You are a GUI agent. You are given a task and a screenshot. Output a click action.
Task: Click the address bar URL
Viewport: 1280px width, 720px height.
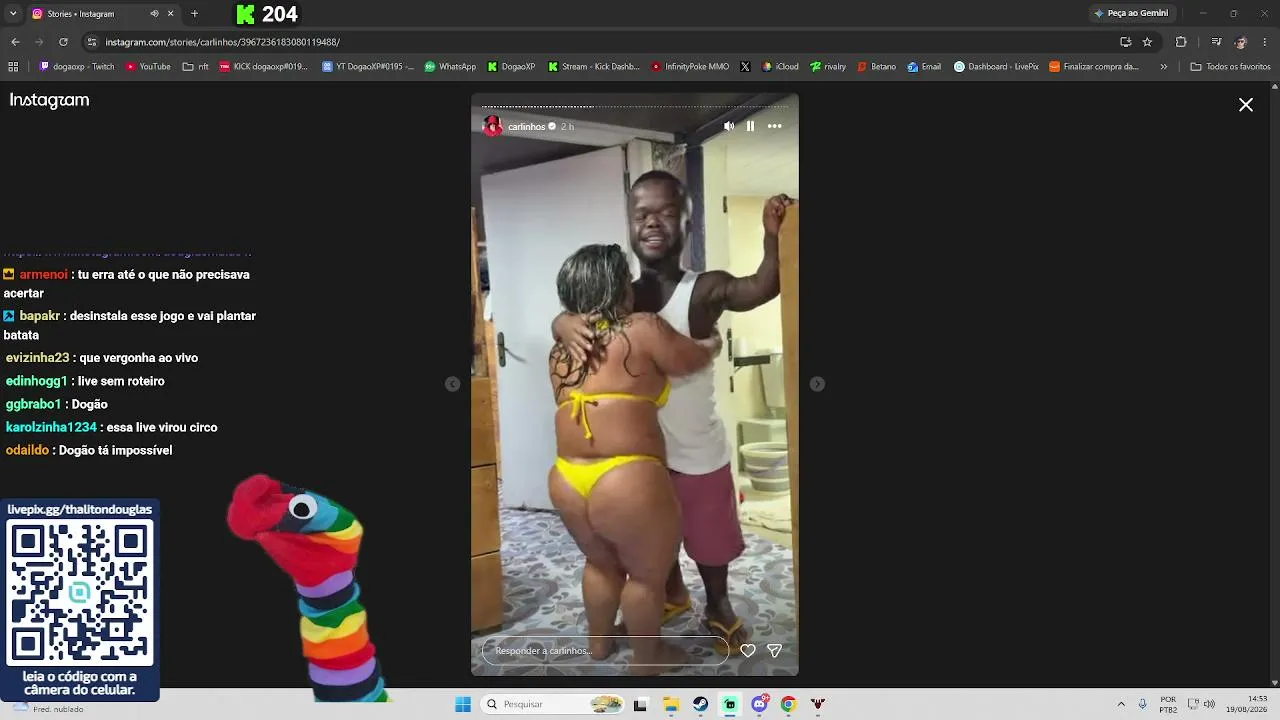(223, 42)
